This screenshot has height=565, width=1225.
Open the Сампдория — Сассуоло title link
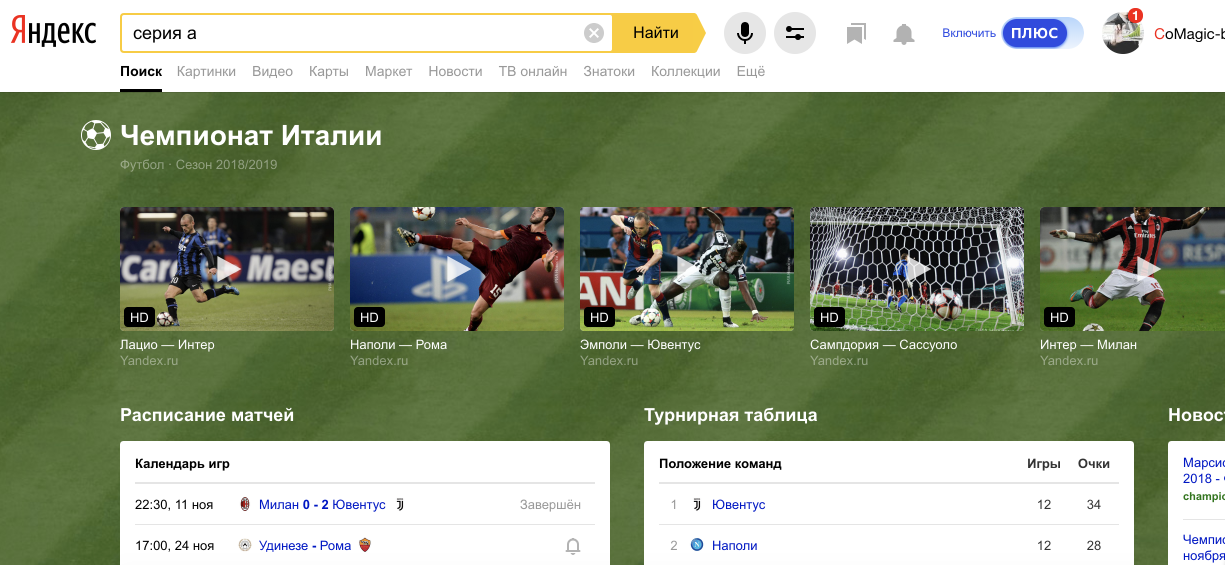[883, 344]
